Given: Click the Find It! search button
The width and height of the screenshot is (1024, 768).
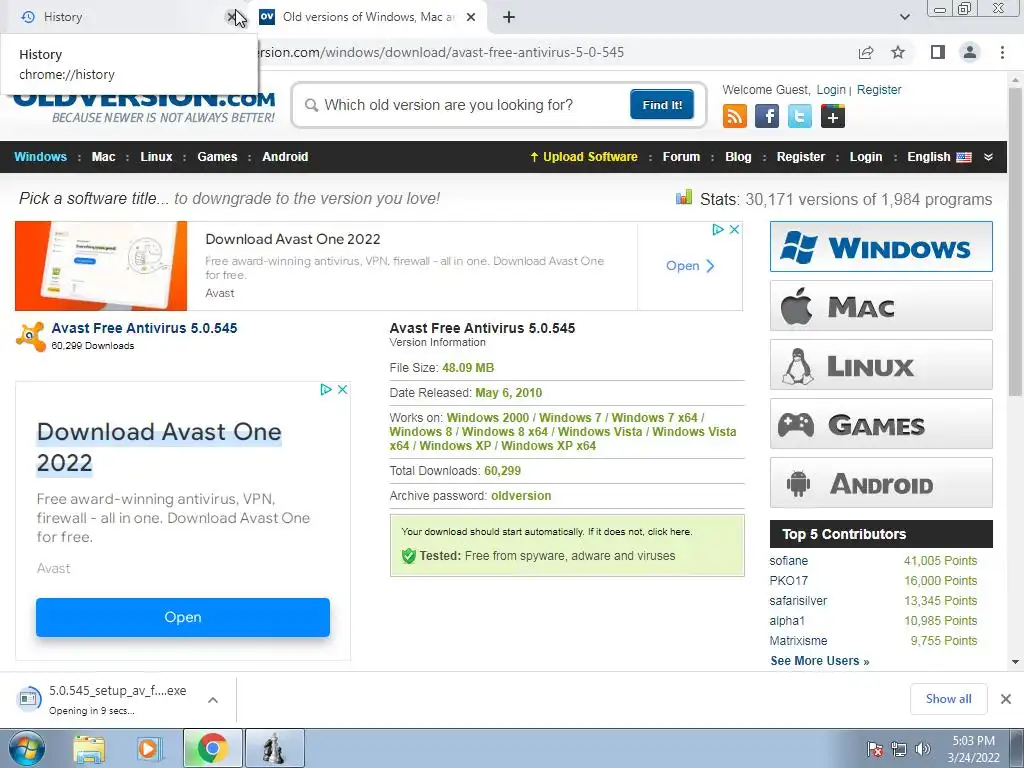Looking at the screenshot, I should 662,104.
